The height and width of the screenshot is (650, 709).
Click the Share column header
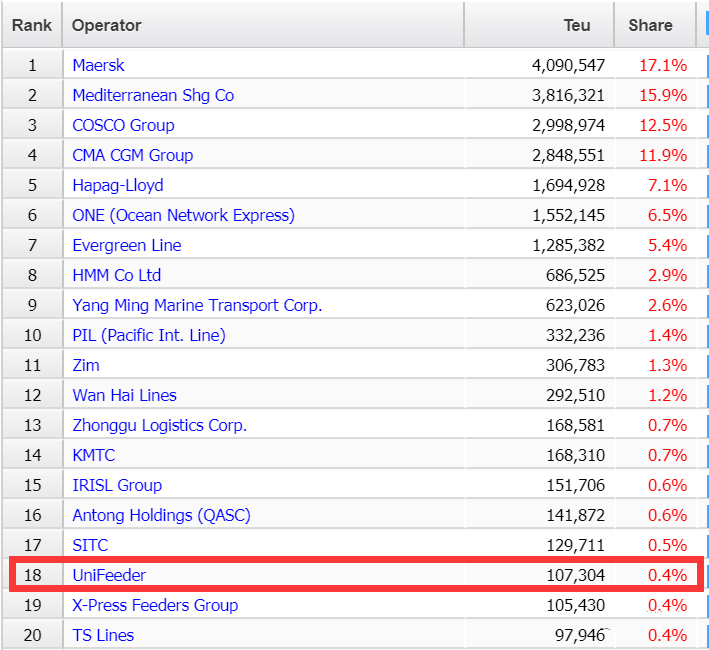pyautogui.click(x=655, y=25)
